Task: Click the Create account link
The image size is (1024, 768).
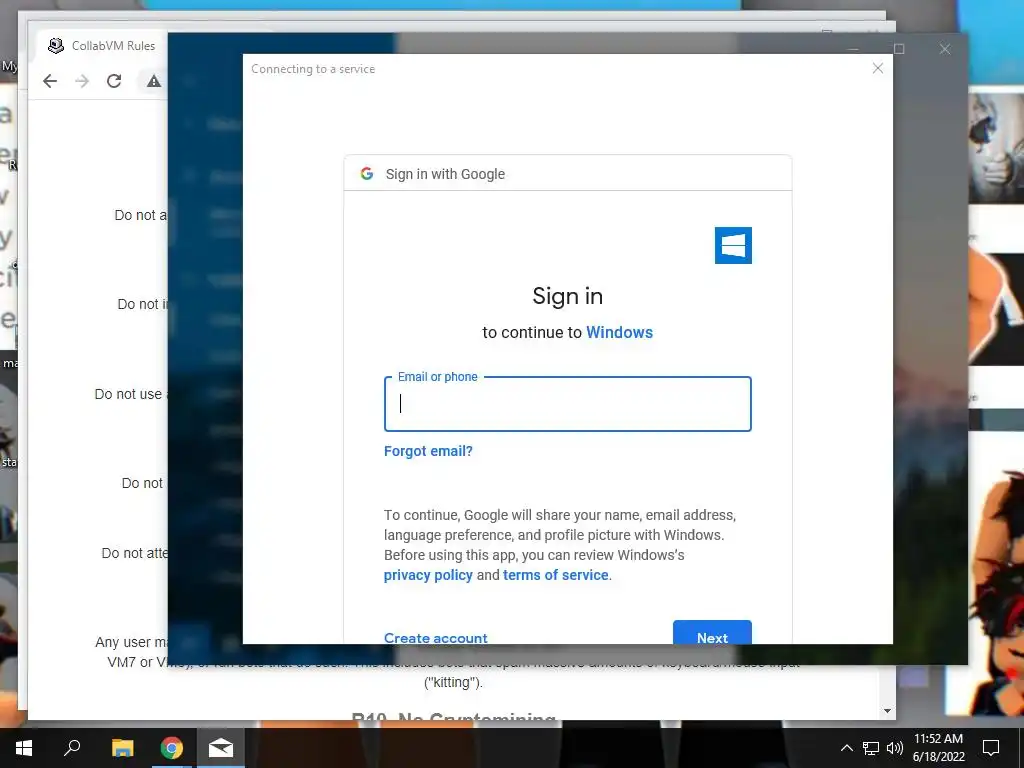Action: (x=436, y=637)
